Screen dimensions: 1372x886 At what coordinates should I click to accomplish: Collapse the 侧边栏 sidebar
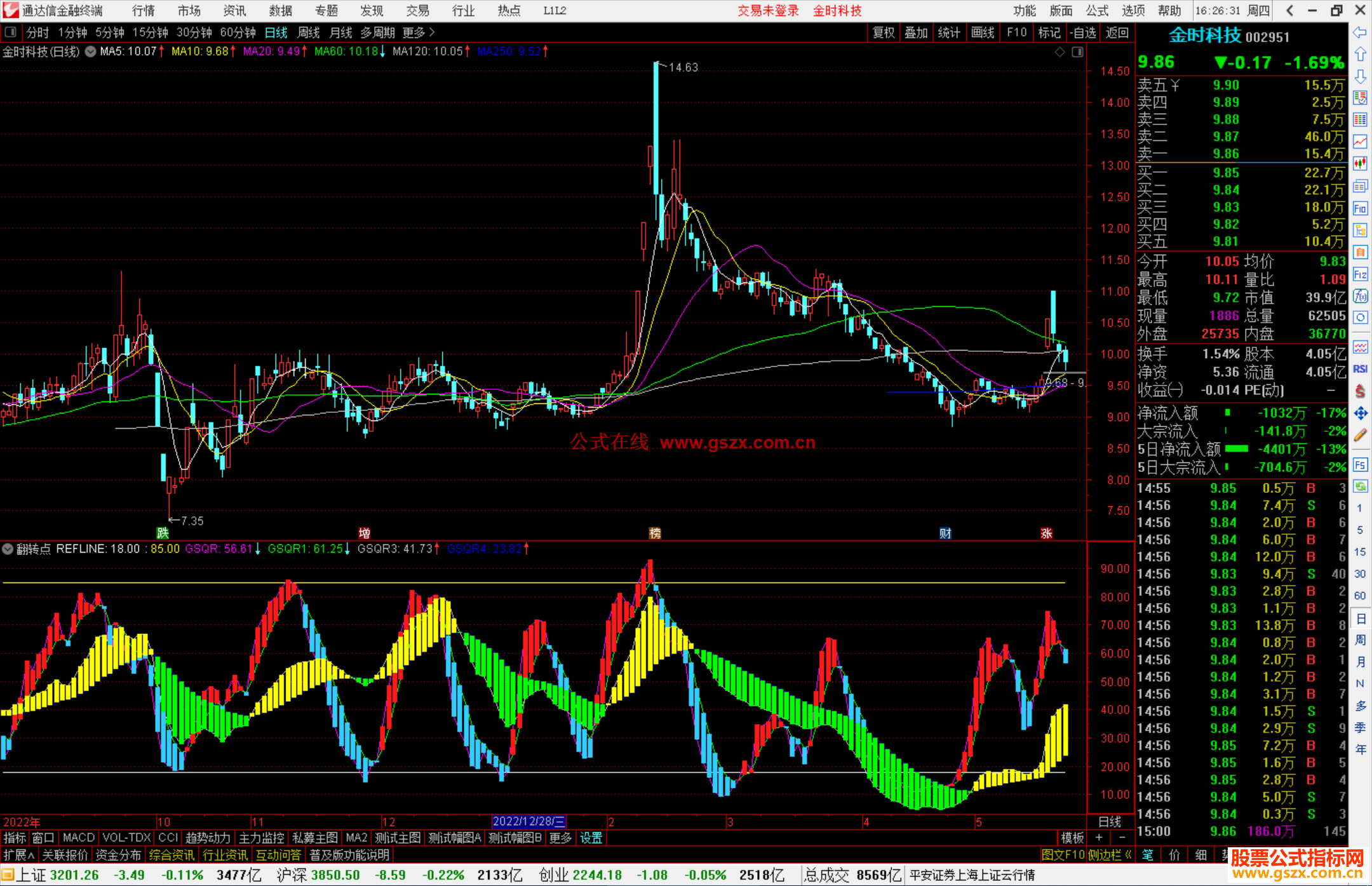tap(1110, 855)
